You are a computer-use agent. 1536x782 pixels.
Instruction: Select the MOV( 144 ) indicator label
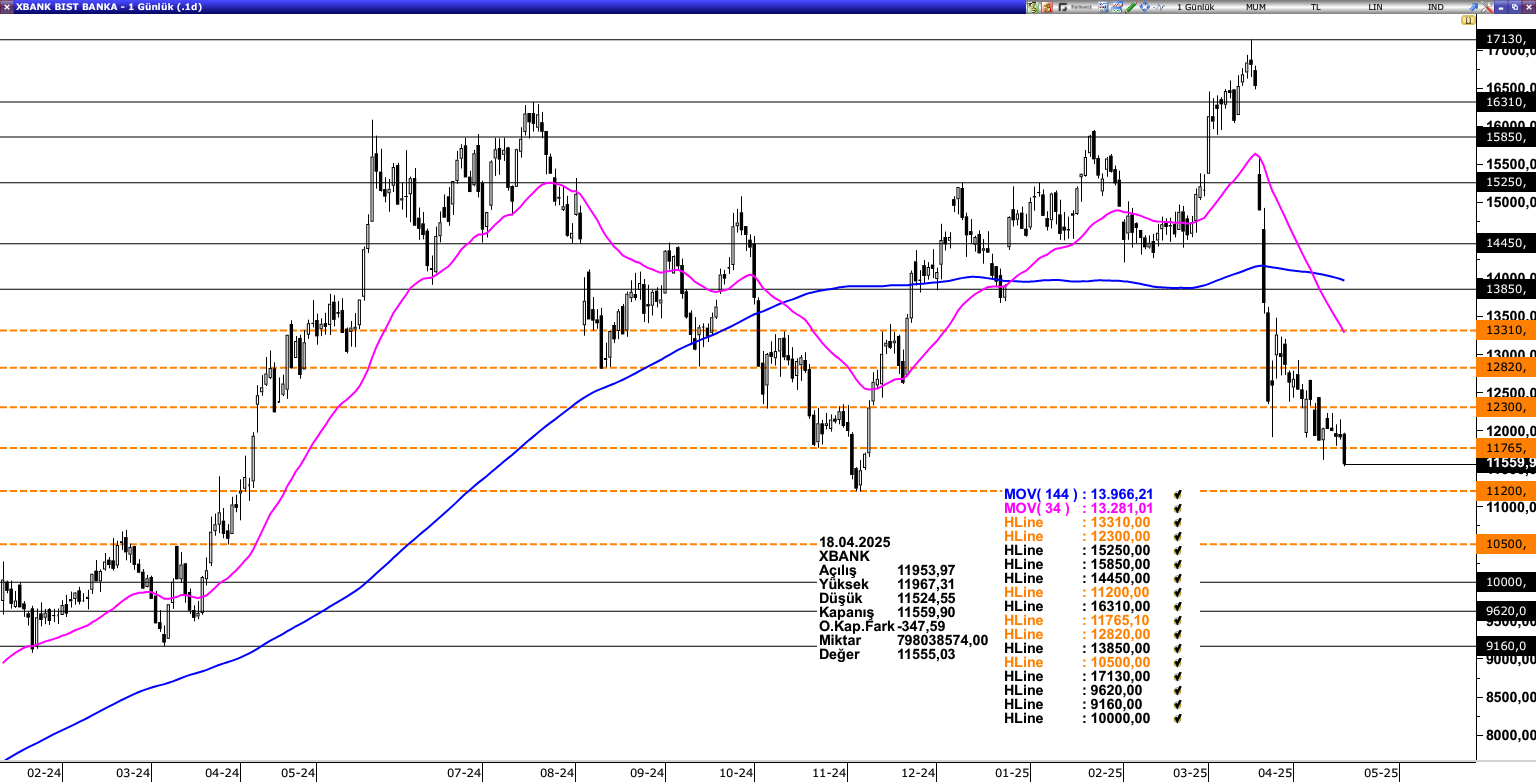pos(1040,494)
